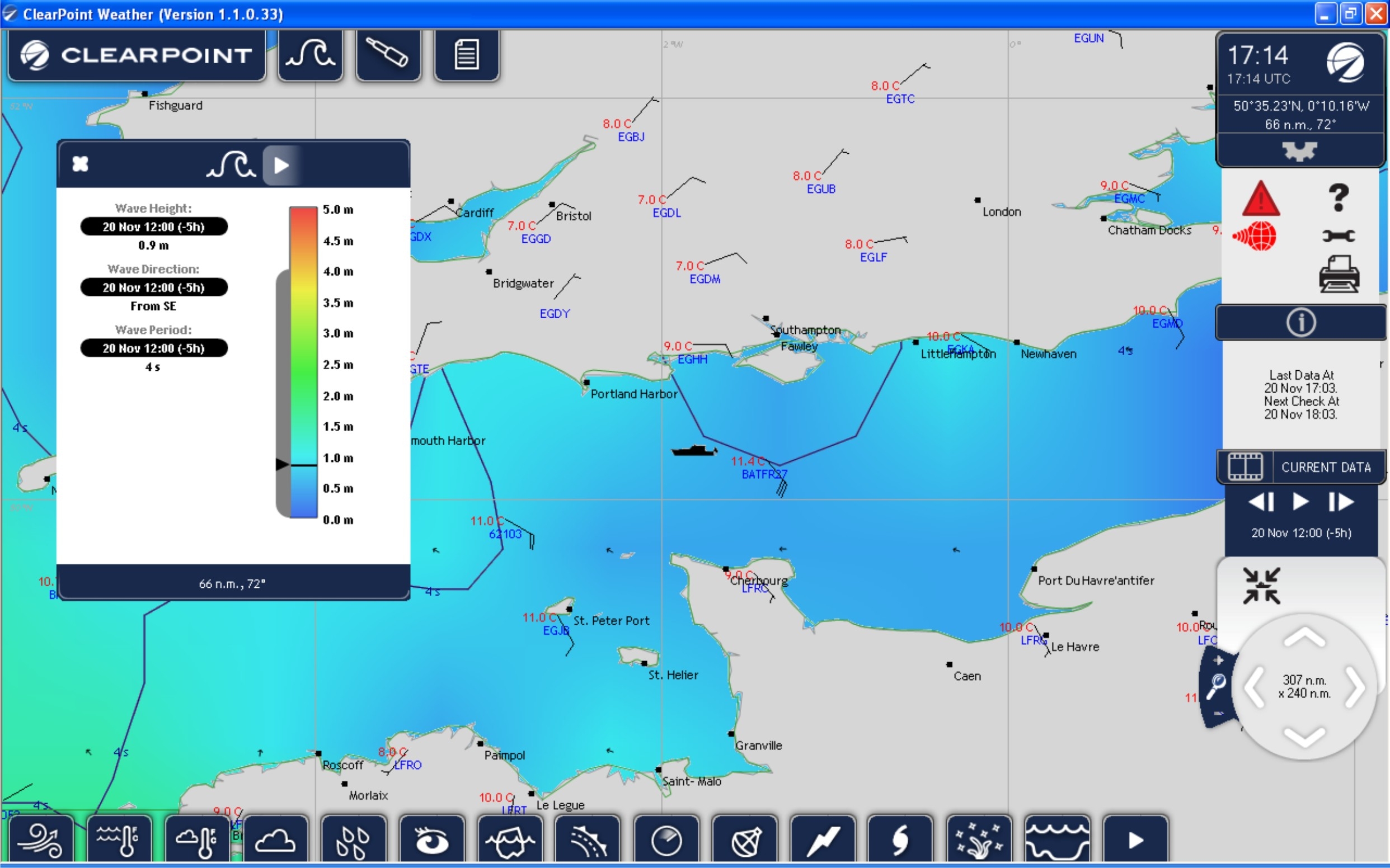Open the telescope tool at top

click(388, 55)
